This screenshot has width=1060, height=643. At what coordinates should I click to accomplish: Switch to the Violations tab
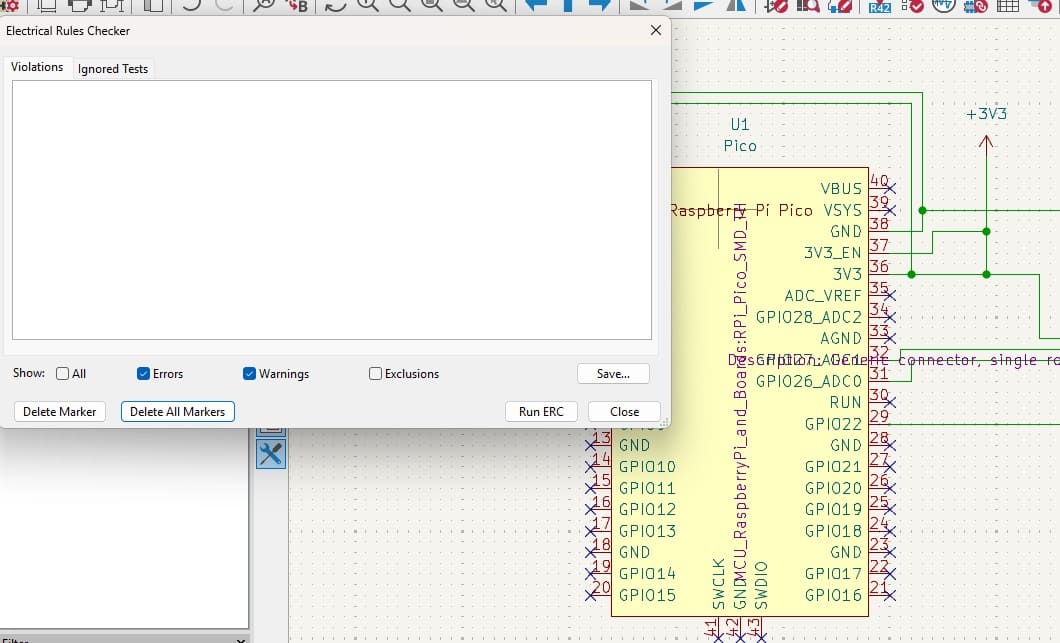click(37, 67)
